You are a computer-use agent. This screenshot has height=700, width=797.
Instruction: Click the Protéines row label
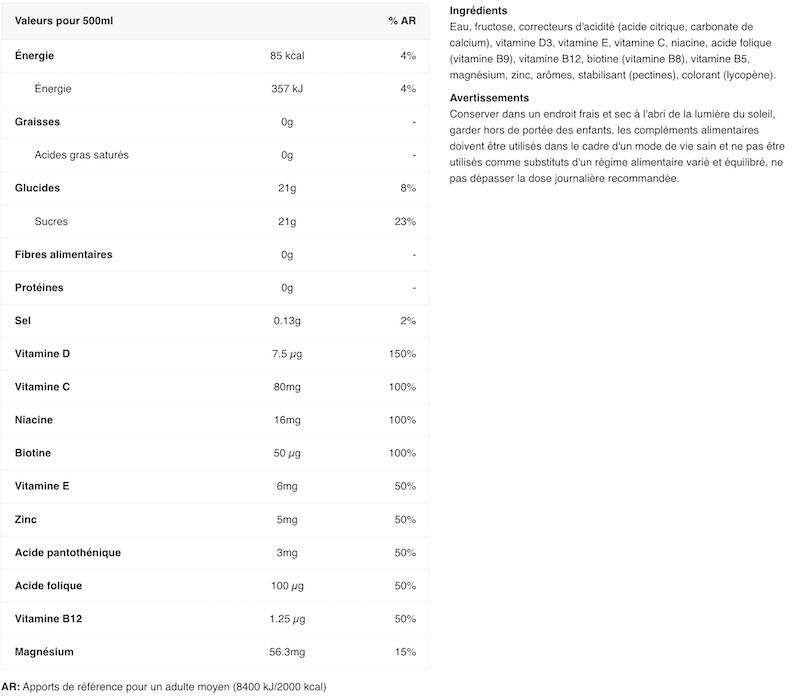pyautogui.click(x=39, y=287)
